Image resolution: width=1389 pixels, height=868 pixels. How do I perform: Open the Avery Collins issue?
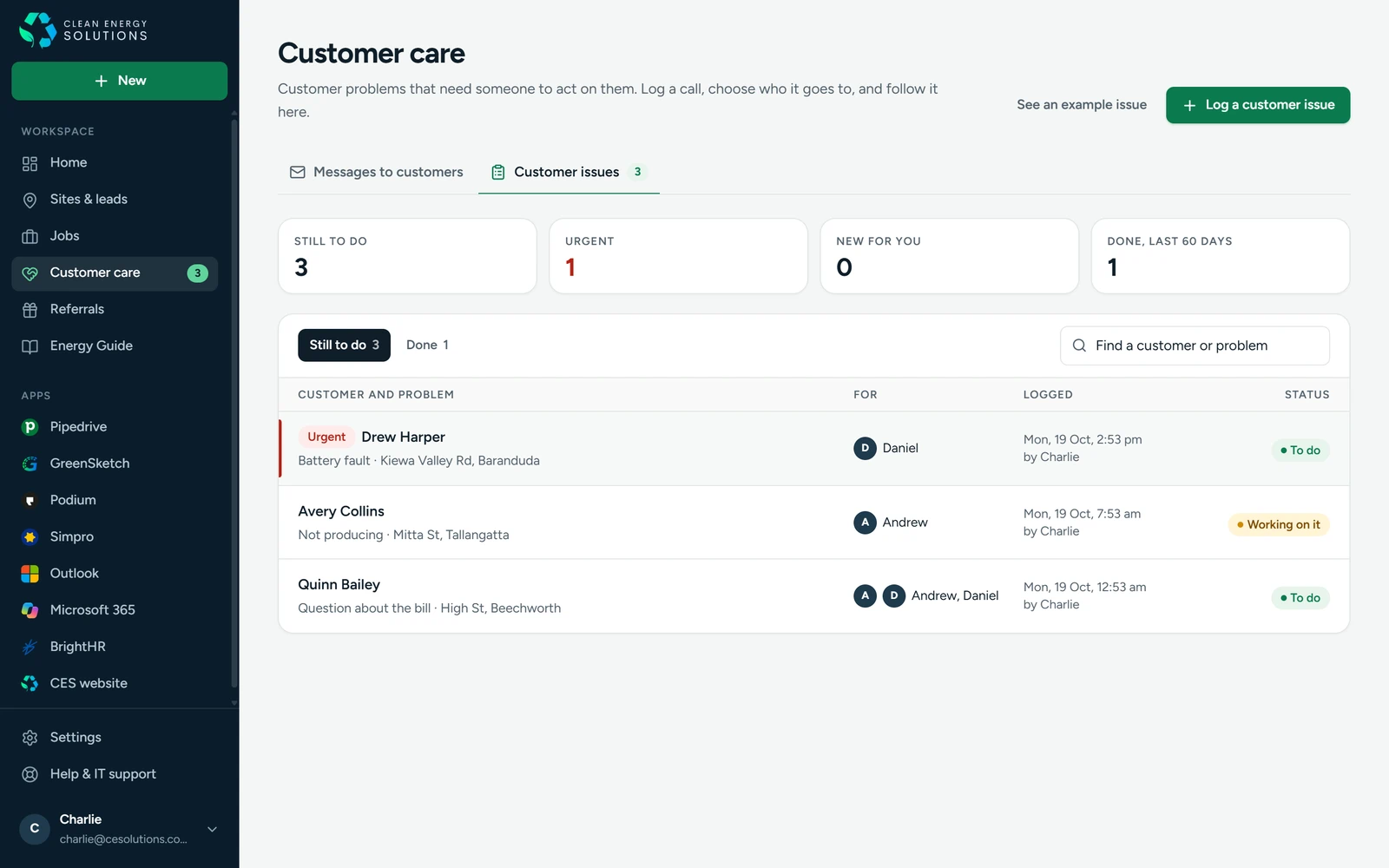point(813,523)
